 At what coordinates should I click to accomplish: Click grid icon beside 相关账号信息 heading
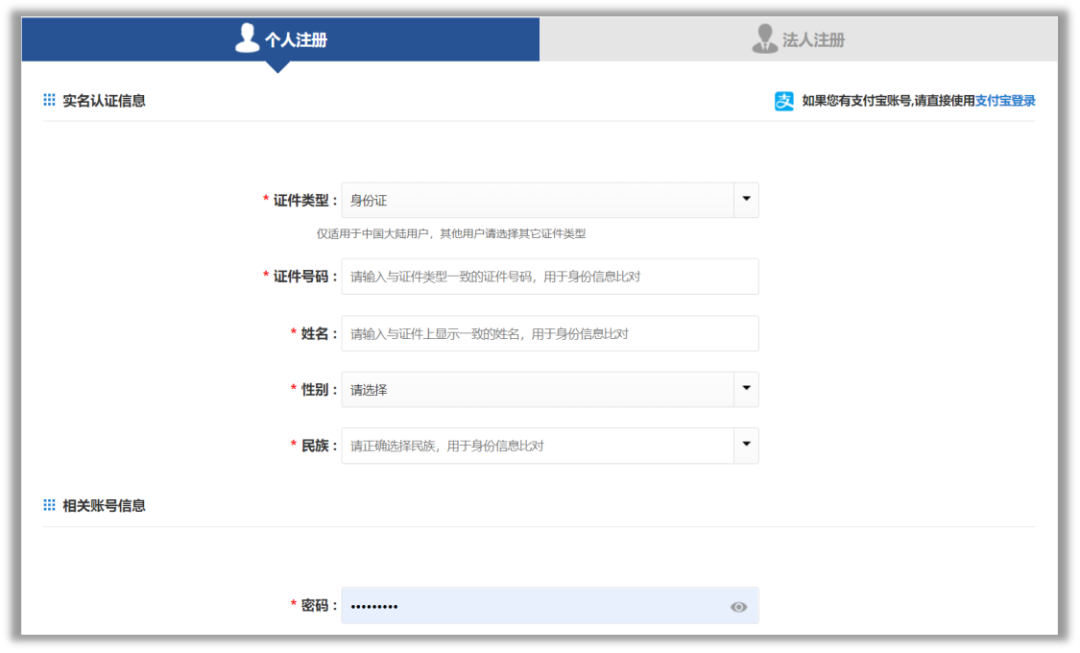(x=49, y=505)
